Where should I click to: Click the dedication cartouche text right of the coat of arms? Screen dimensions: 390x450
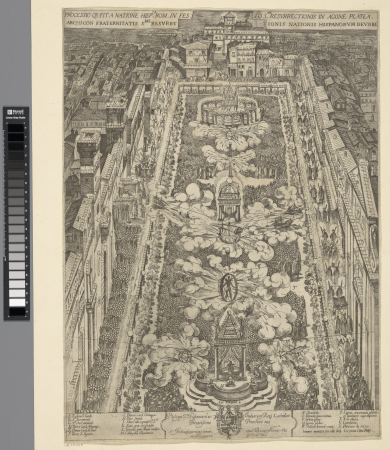[267, 424]
